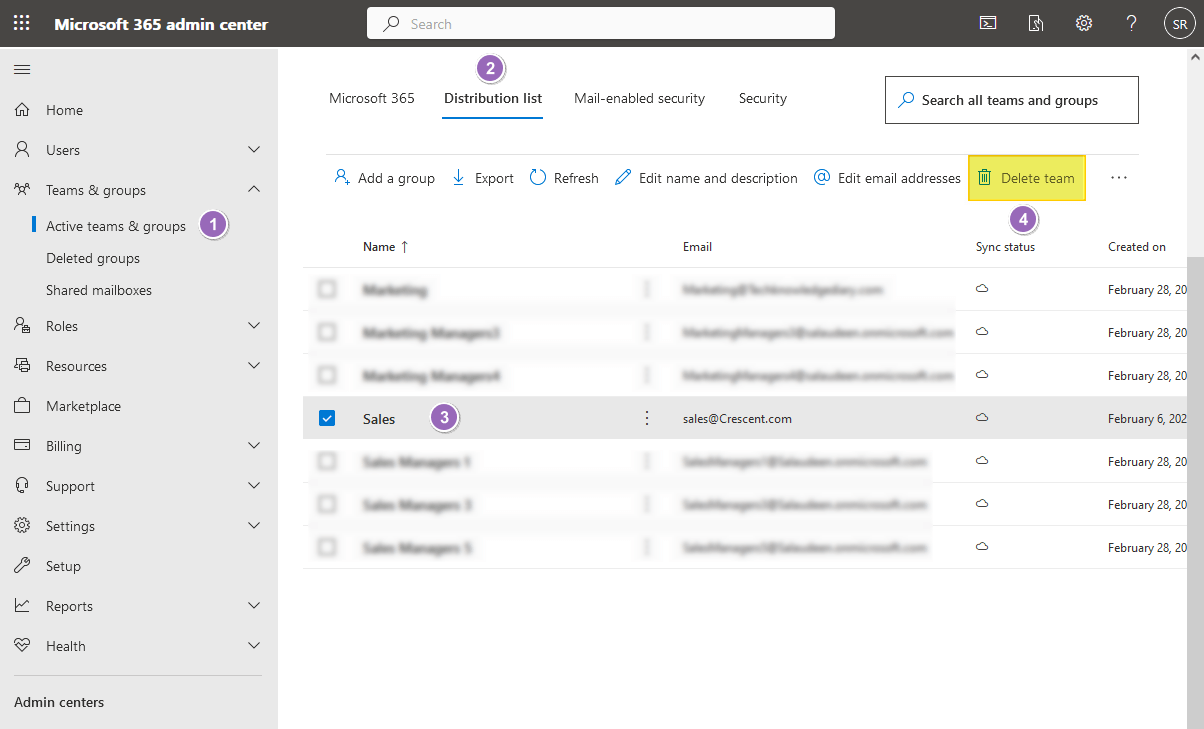Focus the top Search field
The image size is (1204, 729).
pyautogui.click(x=601, y=23)
